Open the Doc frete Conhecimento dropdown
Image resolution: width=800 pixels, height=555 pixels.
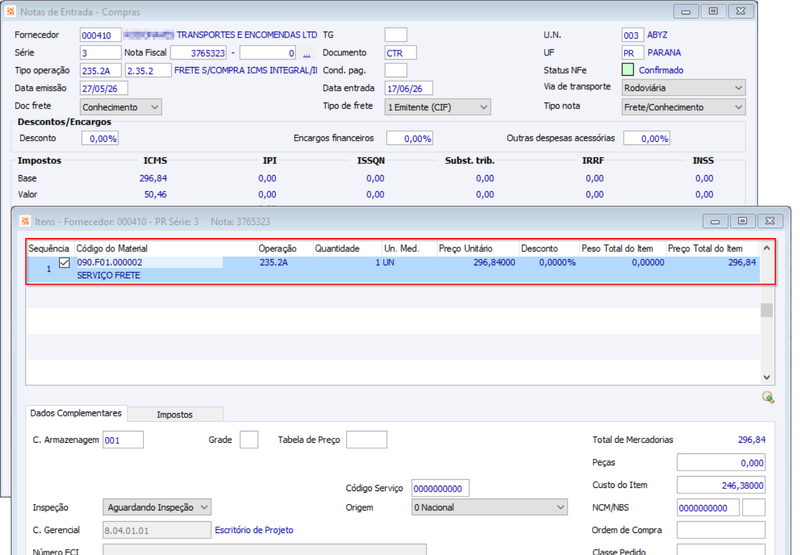click(121, 107)
